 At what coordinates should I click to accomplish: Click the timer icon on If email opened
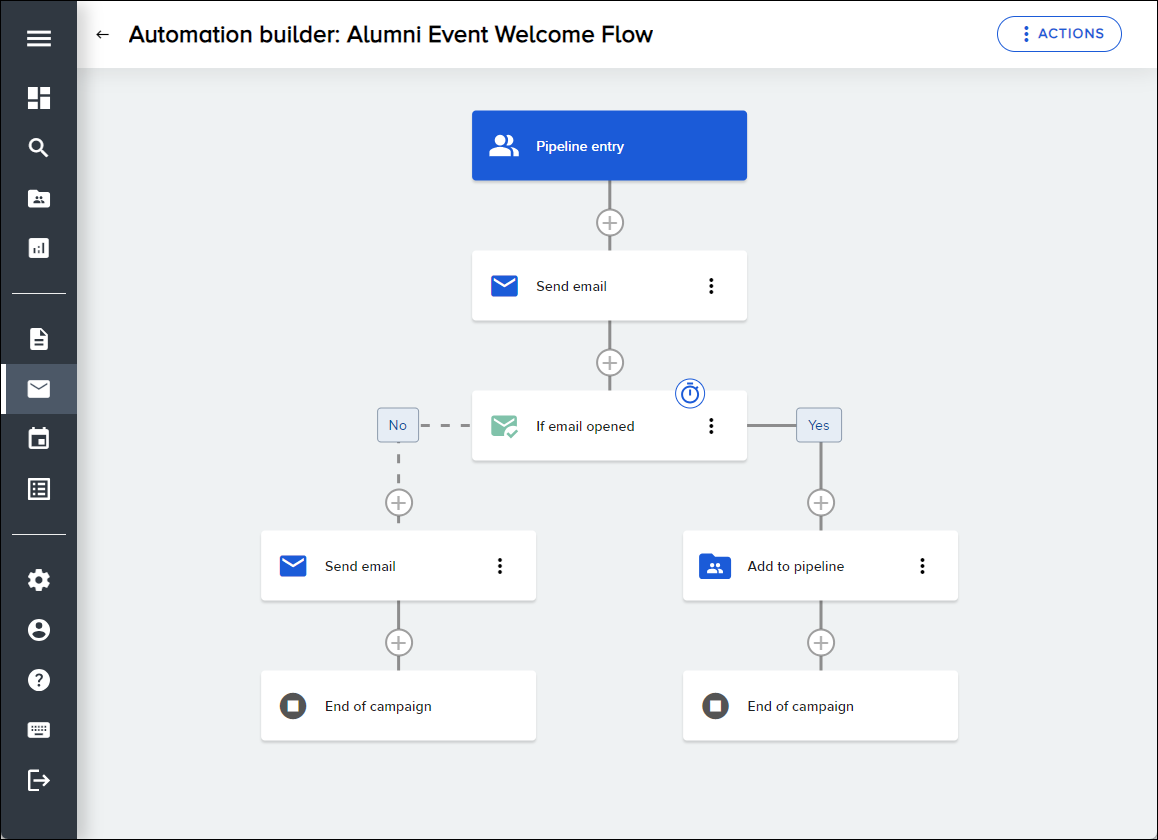(x=690, y=393)
